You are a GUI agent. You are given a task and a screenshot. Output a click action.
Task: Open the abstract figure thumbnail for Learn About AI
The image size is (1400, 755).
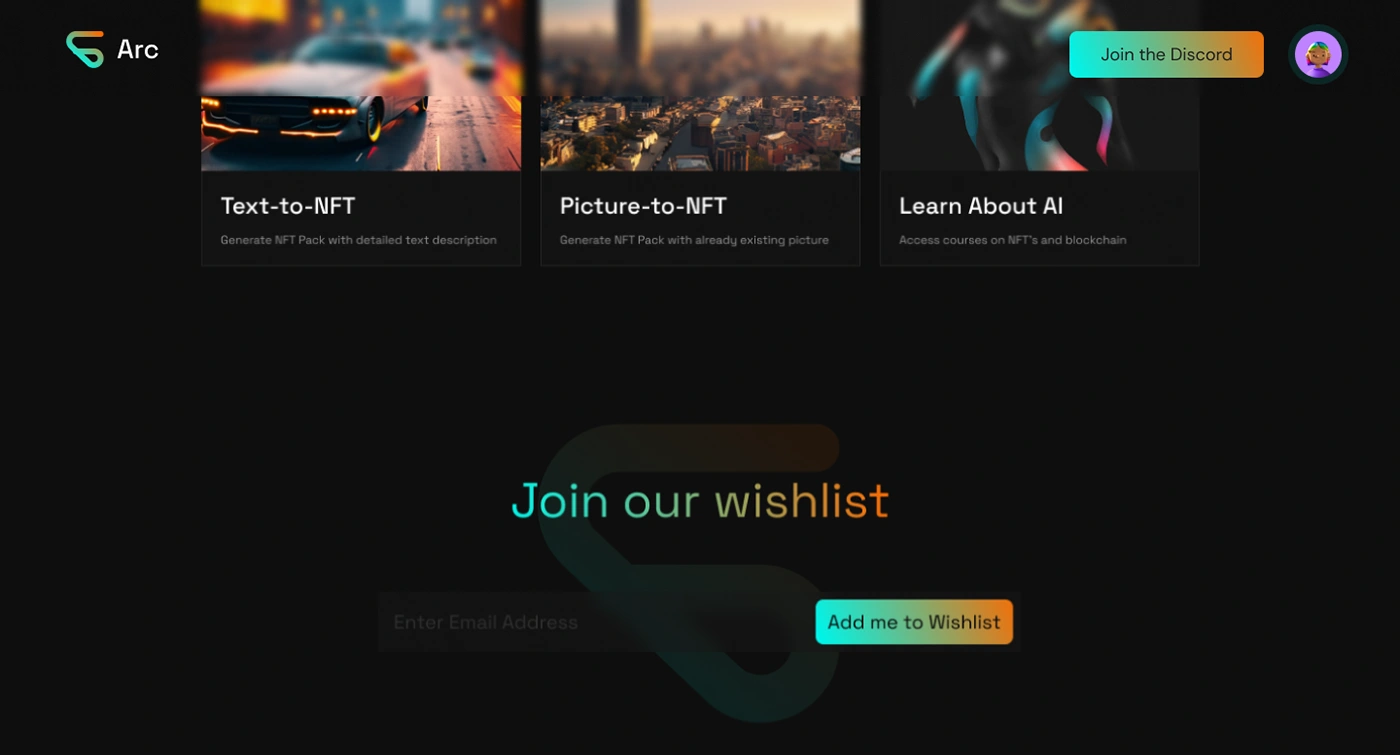pos(1039,85)
